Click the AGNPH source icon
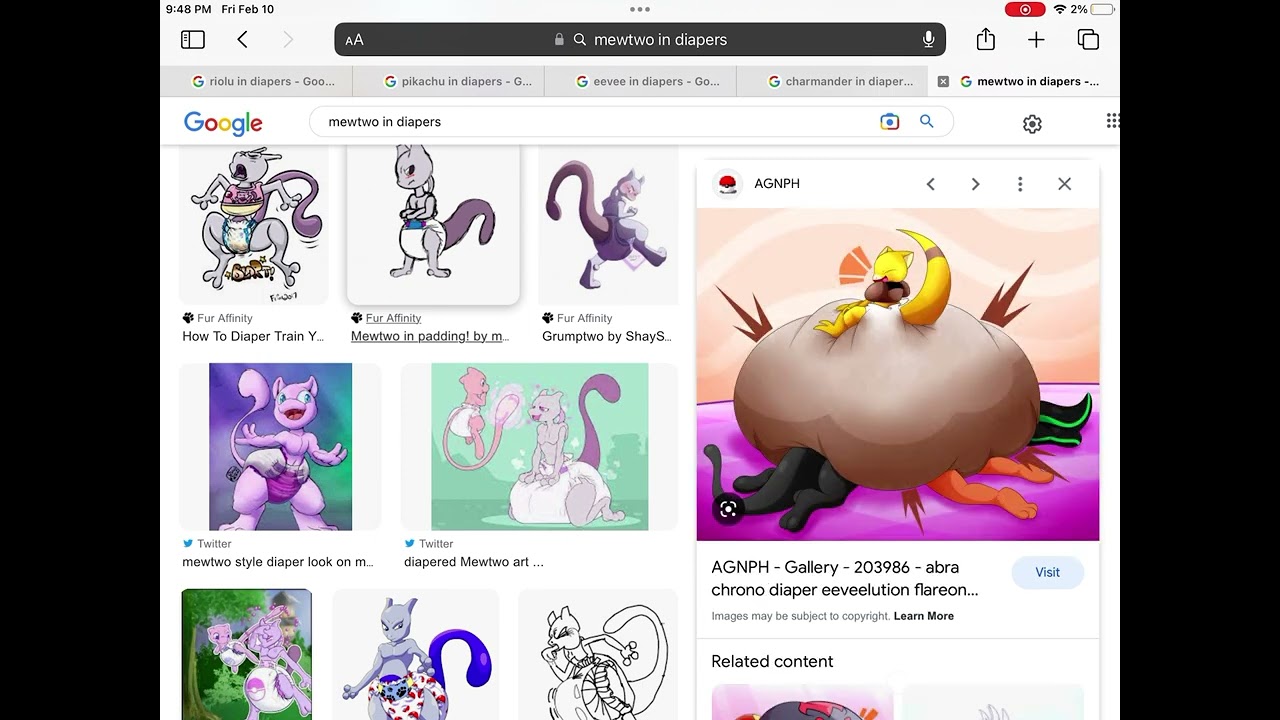The image size is (1280, 720). 728,184
